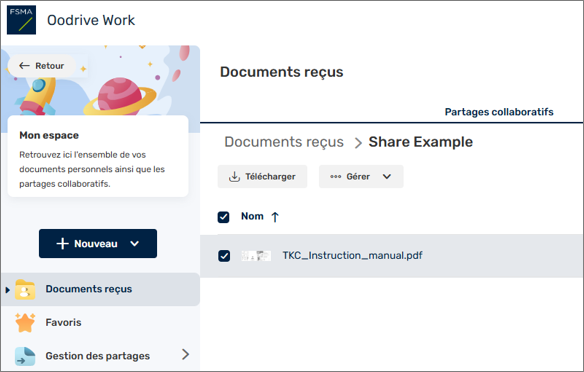Click the FSMA logo icon
Viewport: 584px width, 372px height.
pos(21,20)
